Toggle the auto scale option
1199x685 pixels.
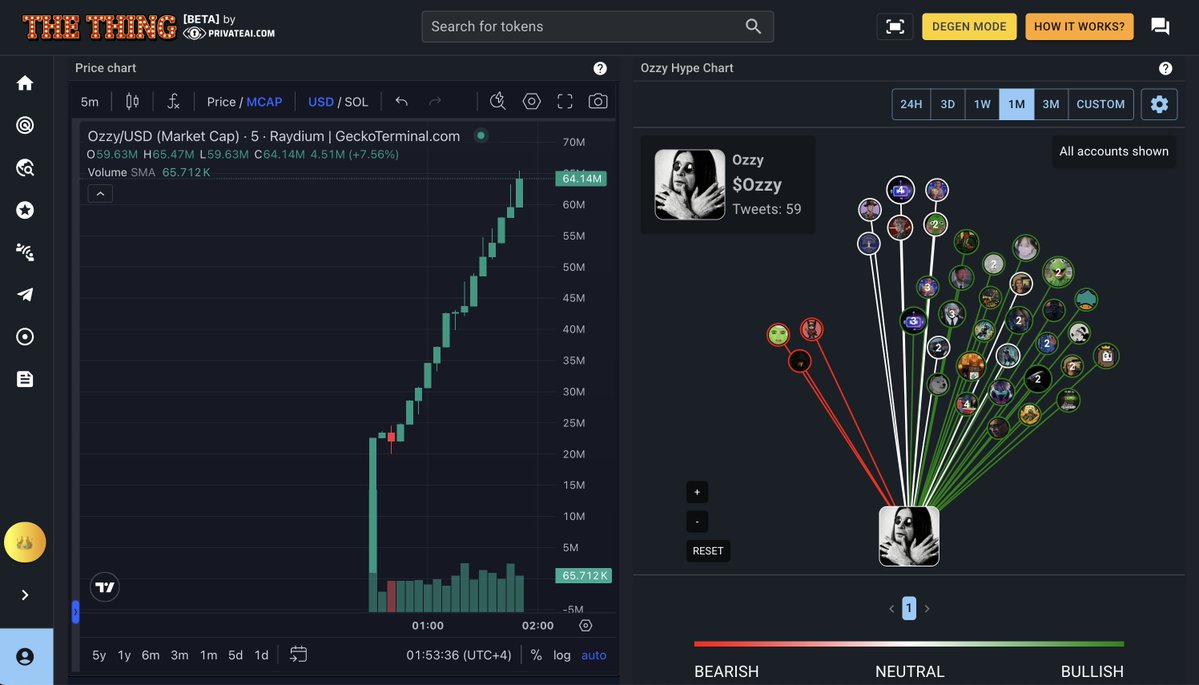click(x=594, y=655)
